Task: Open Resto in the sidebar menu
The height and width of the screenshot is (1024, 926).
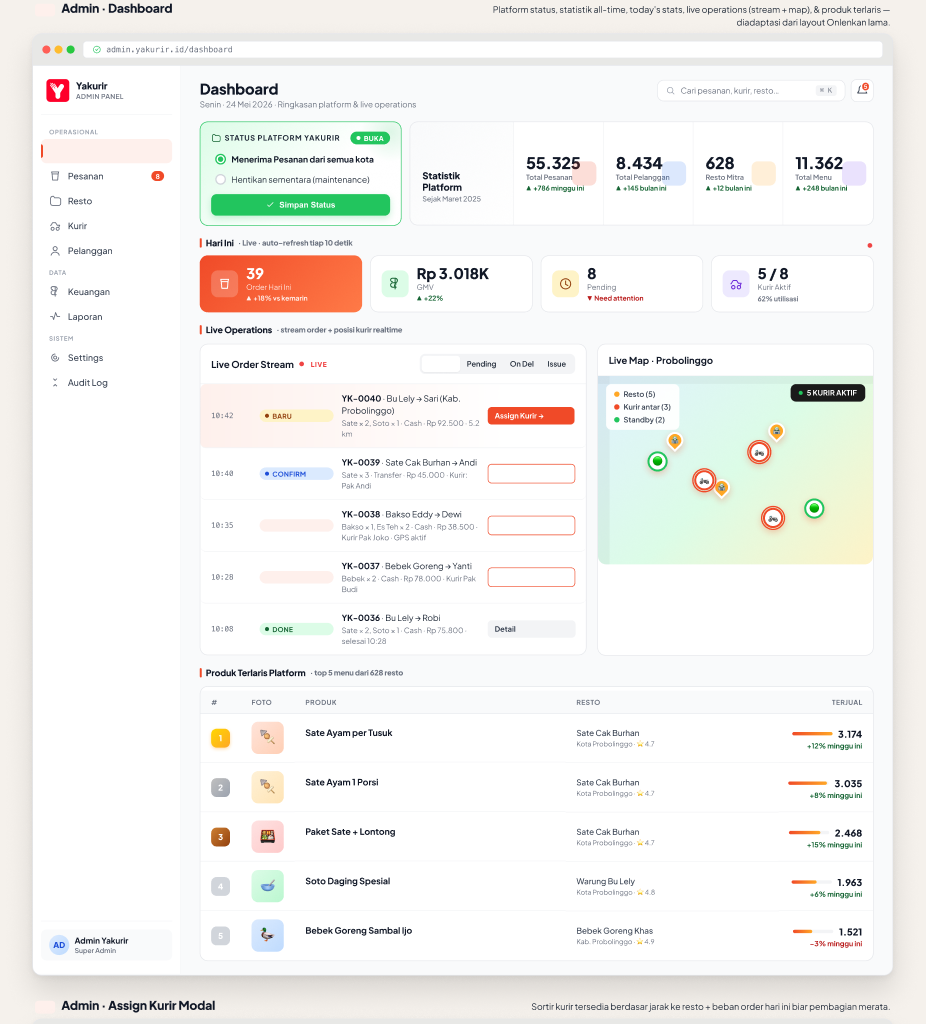Action: (x=106, y=201)
